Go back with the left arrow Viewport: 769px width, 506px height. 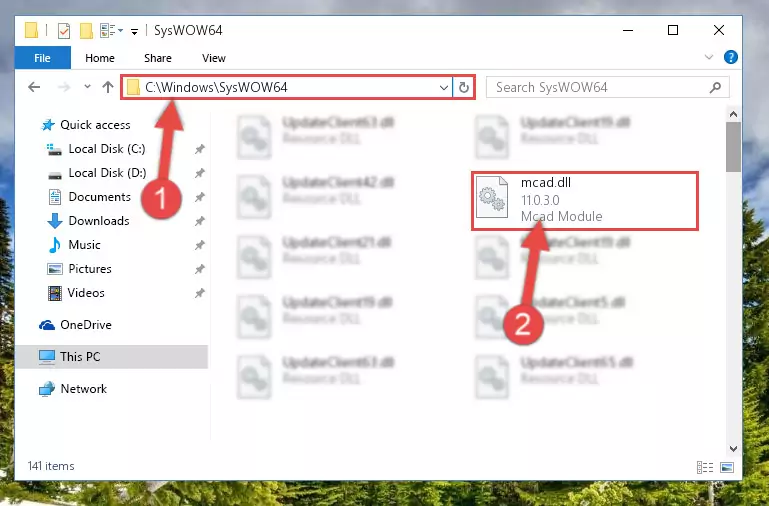[34, 87]
